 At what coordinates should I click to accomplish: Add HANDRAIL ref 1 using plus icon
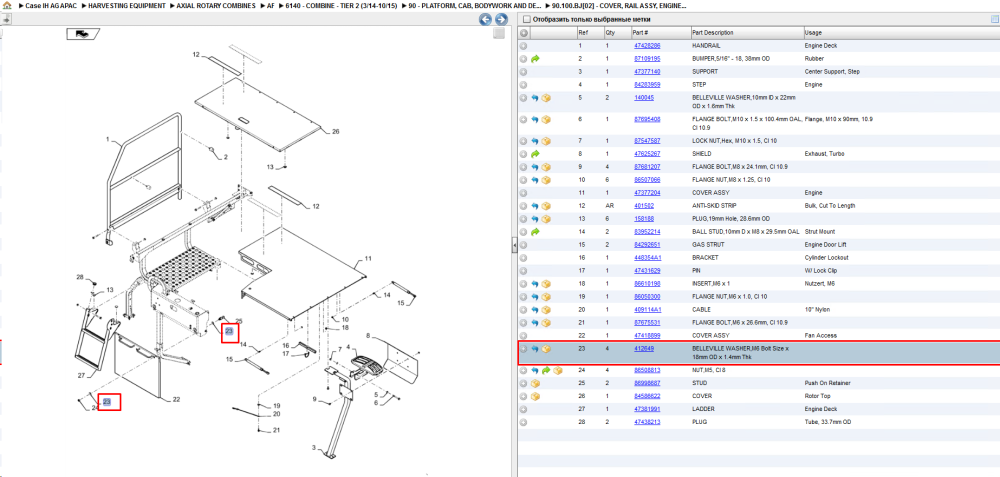pyautogui.click(x=524, y=46)
